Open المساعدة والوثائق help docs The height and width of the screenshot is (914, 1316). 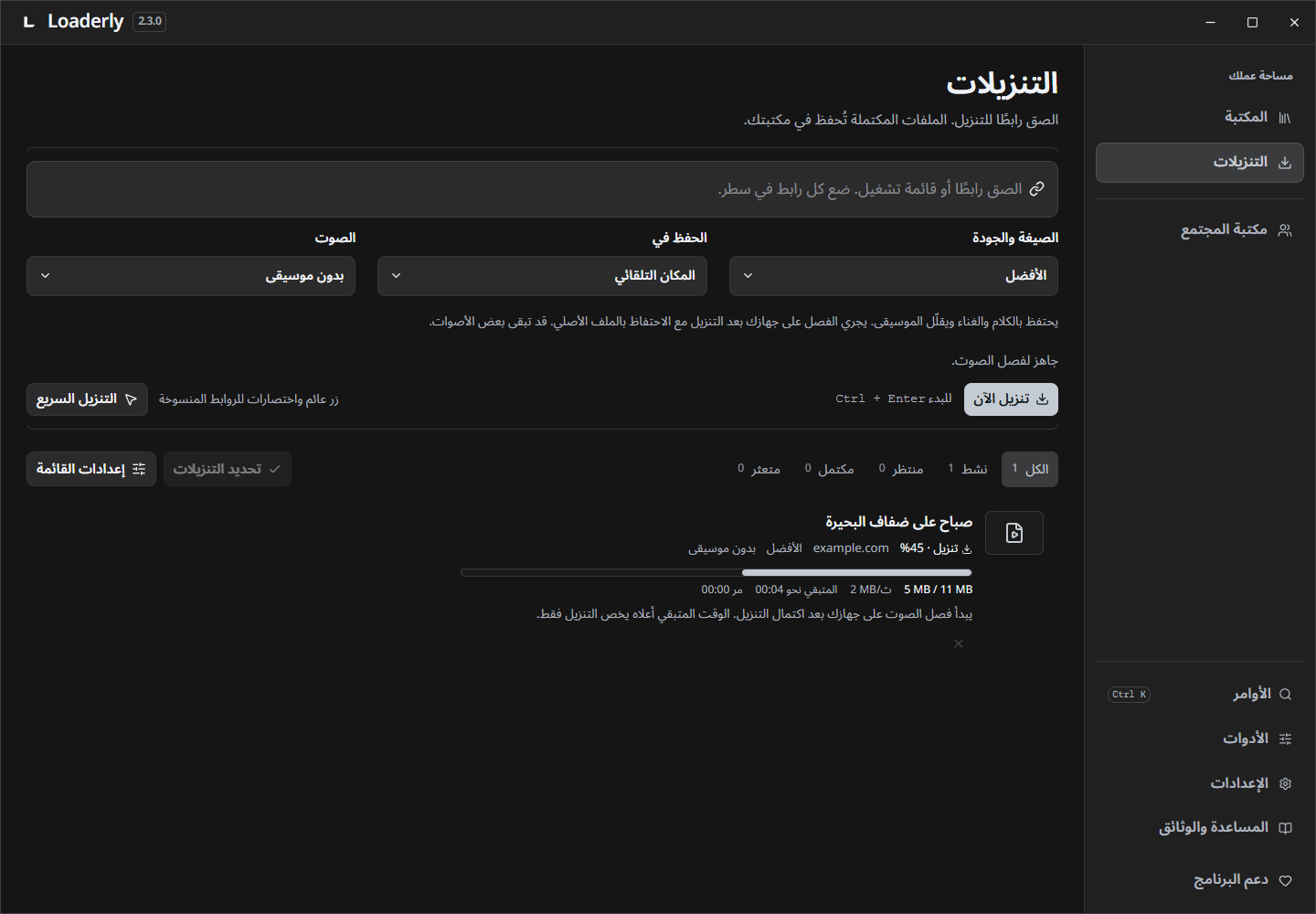1199,827
